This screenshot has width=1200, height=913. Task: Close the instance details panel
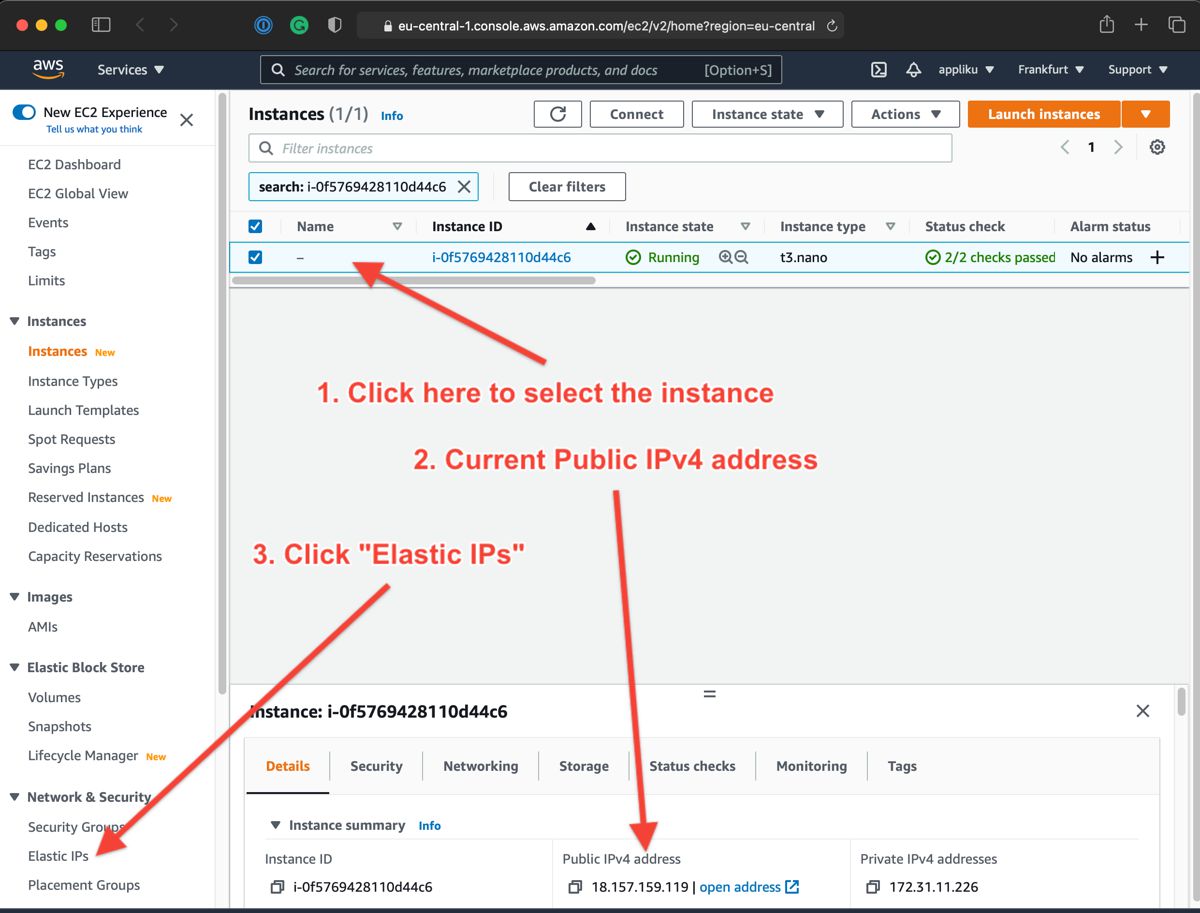[1143, 711]
